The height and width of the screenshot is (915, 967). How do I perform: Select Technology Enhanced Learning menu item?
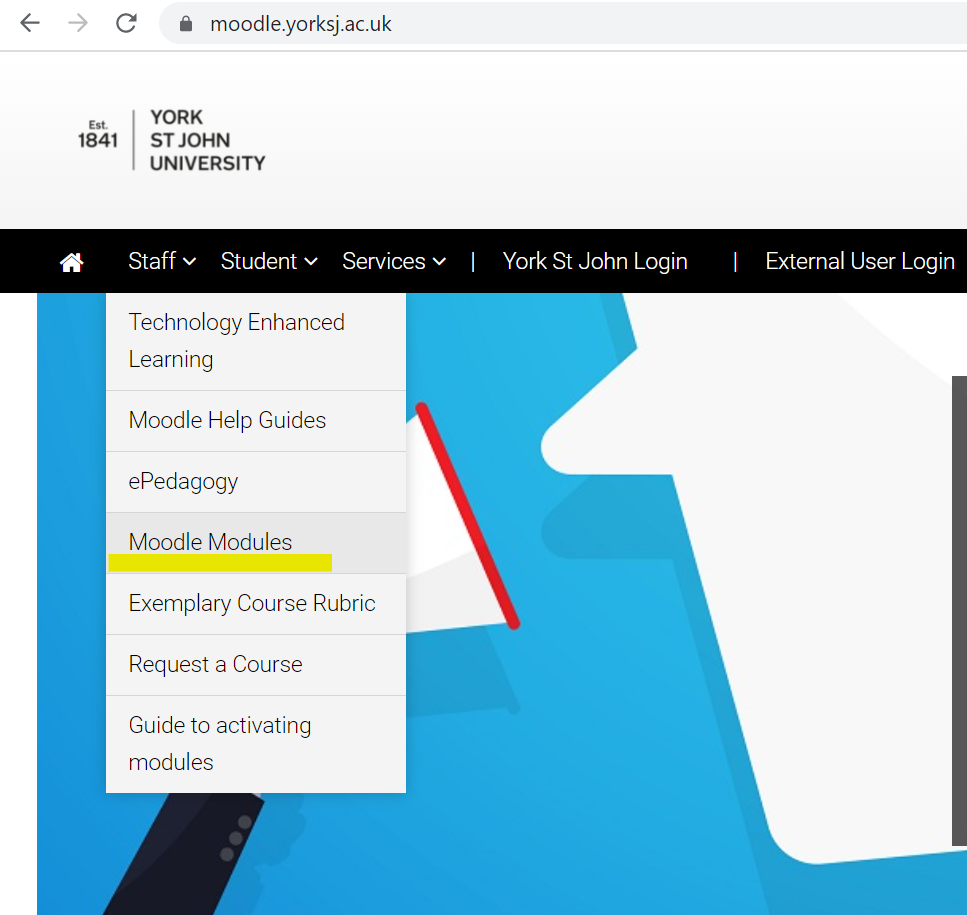pos(256,341)
